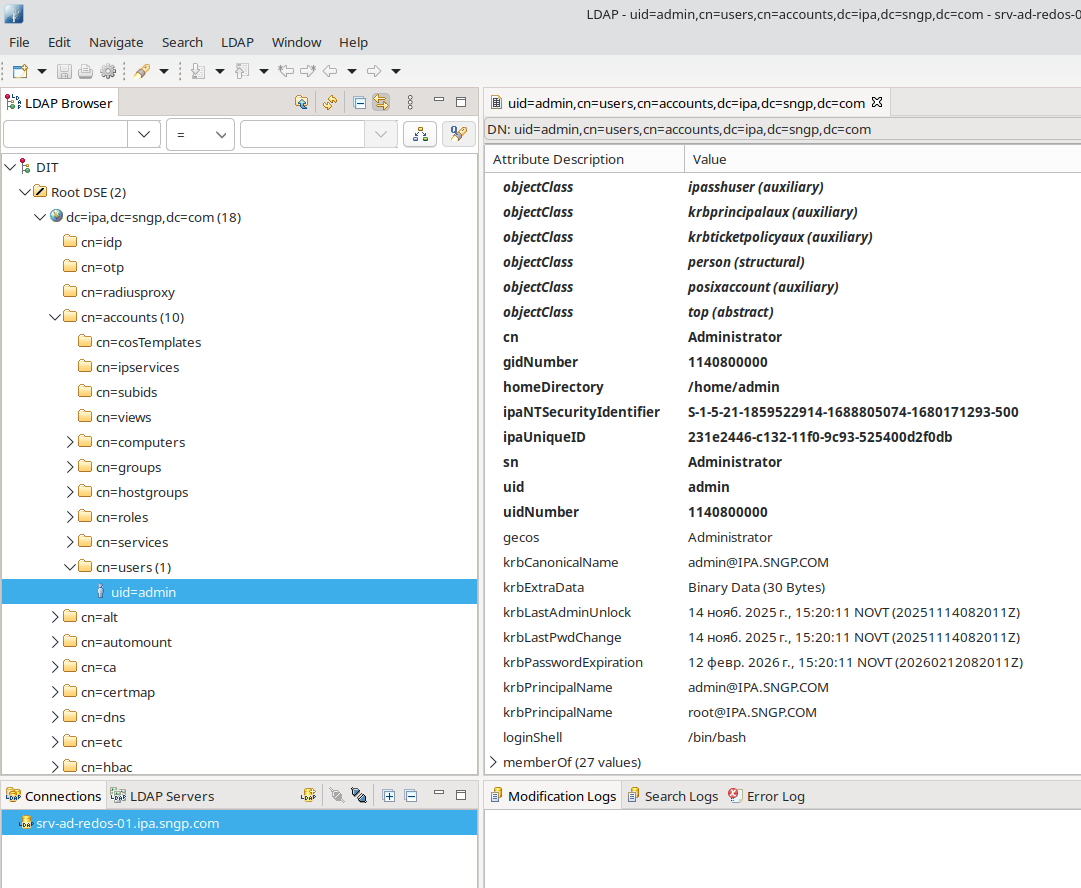Refresh the LDAP Browser tree

pyautogui.click(x=330, y=101)
